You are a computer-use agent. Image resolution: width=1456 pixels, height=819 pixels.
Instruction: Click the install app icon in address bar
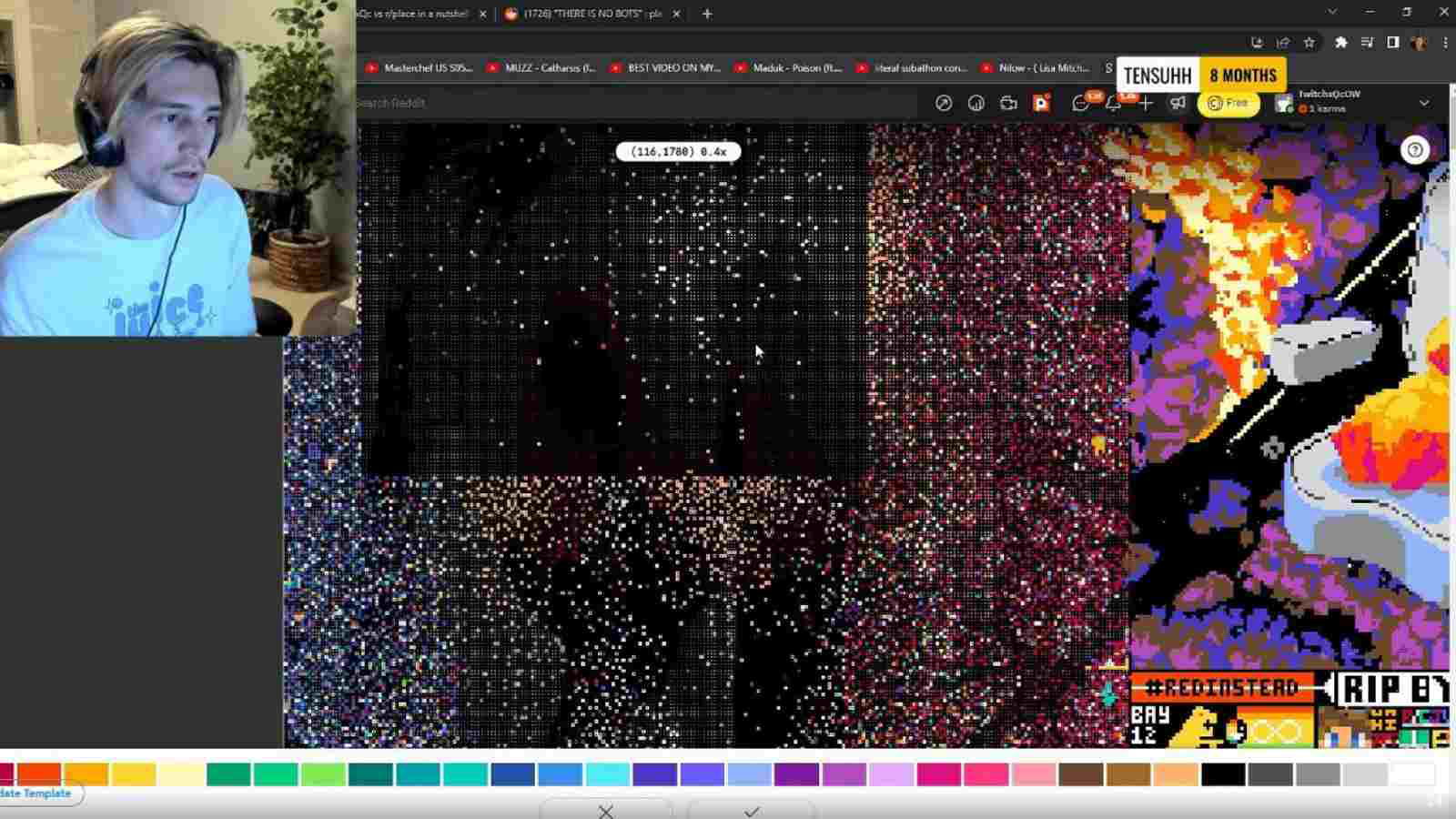[x=1257, y=42]
